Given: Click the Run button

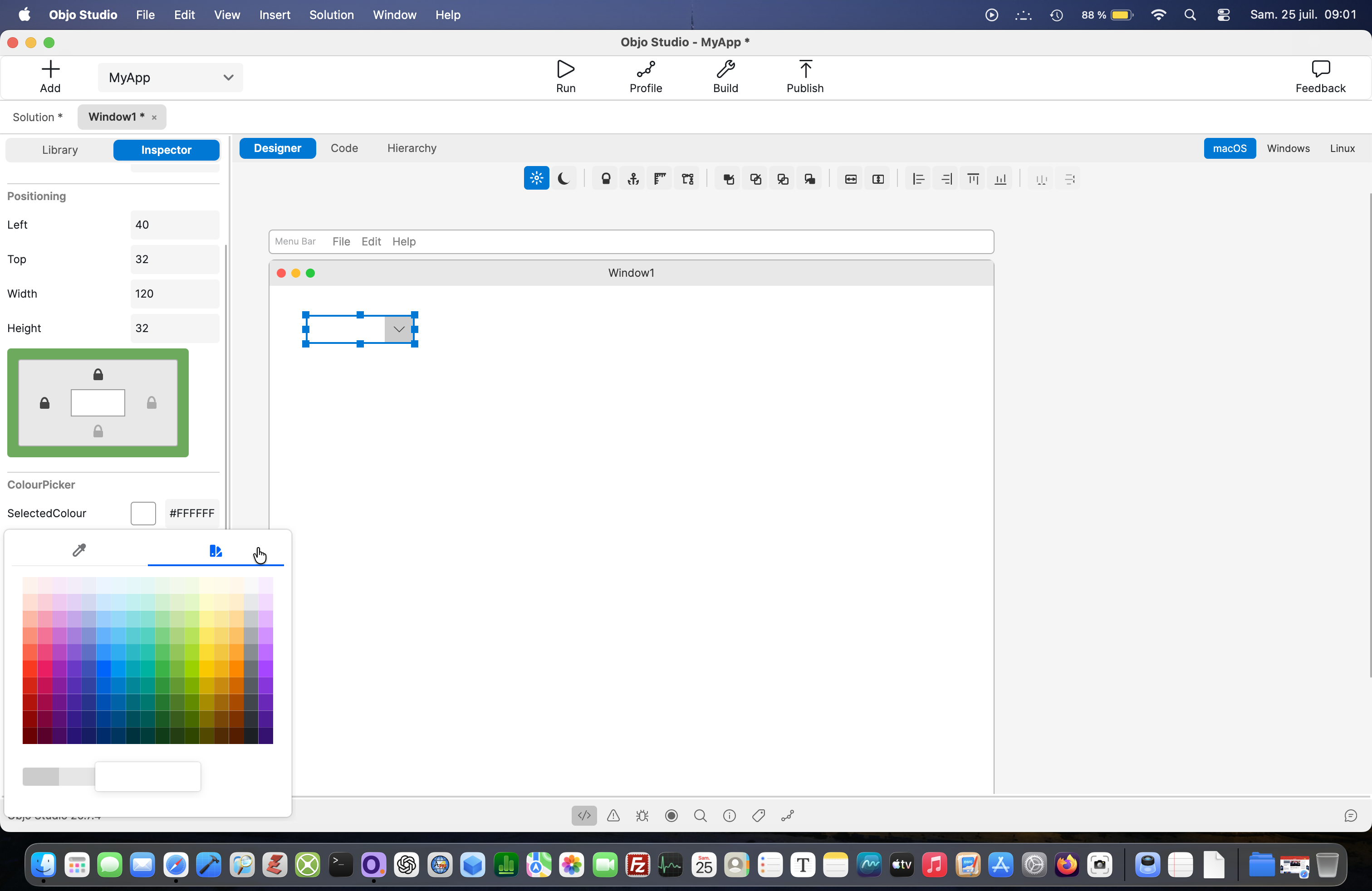Looking at the screenshot, I should (x=565, y=77).
